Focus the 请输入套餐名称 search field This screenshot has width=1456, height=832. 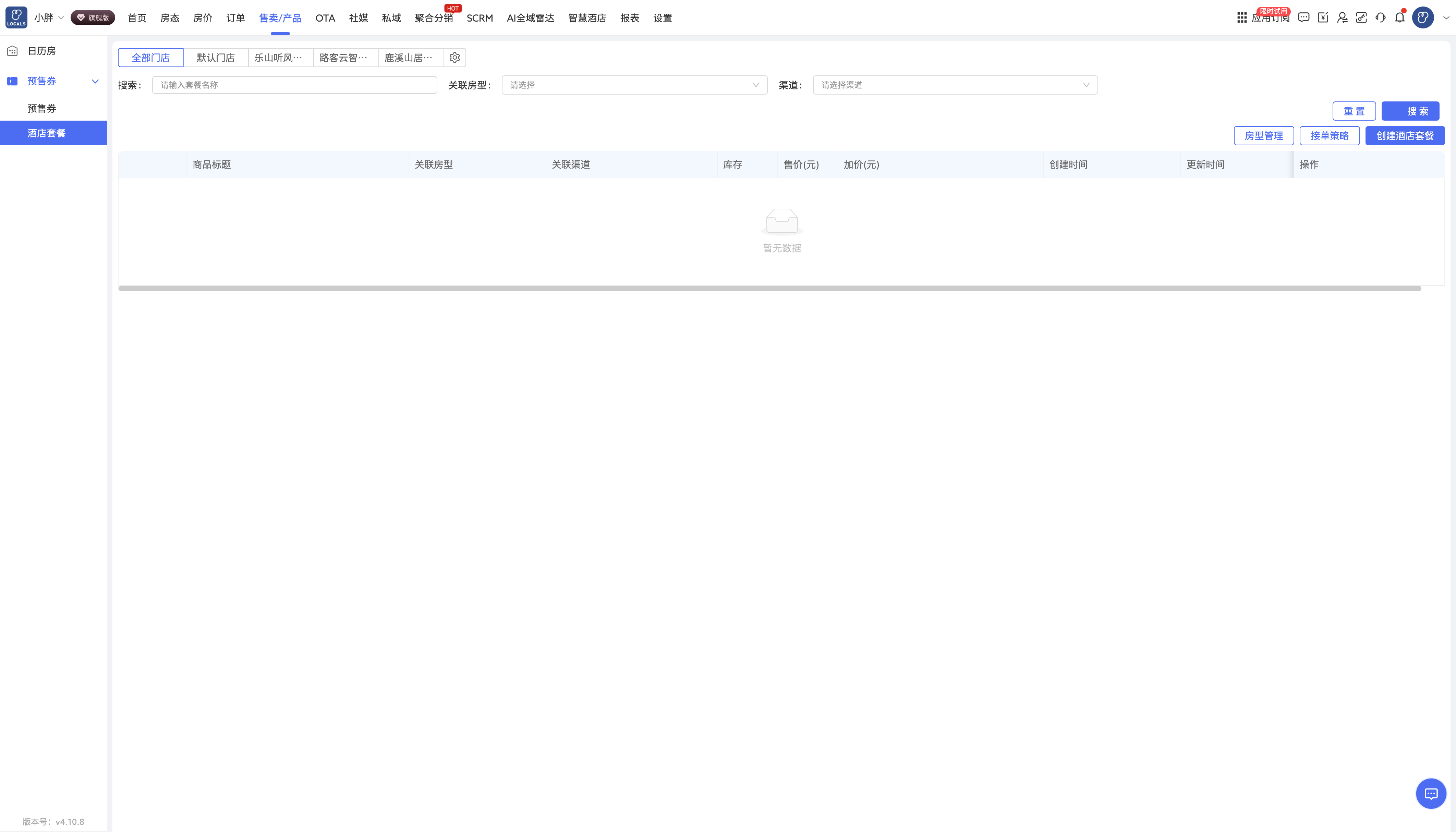tap(294, 85)
